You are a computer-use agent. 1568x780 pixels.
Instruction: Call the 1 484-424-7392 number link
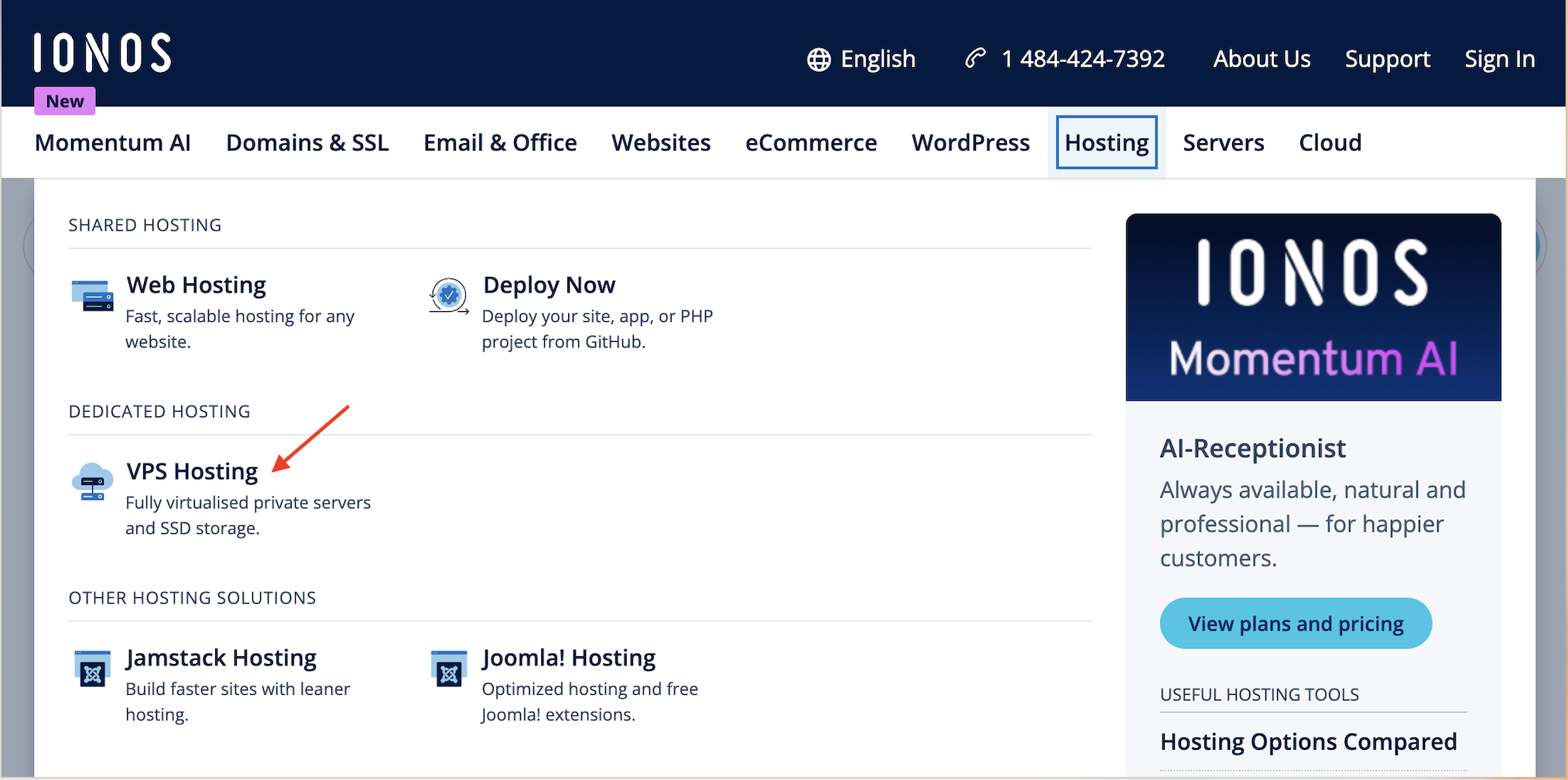1065,59
